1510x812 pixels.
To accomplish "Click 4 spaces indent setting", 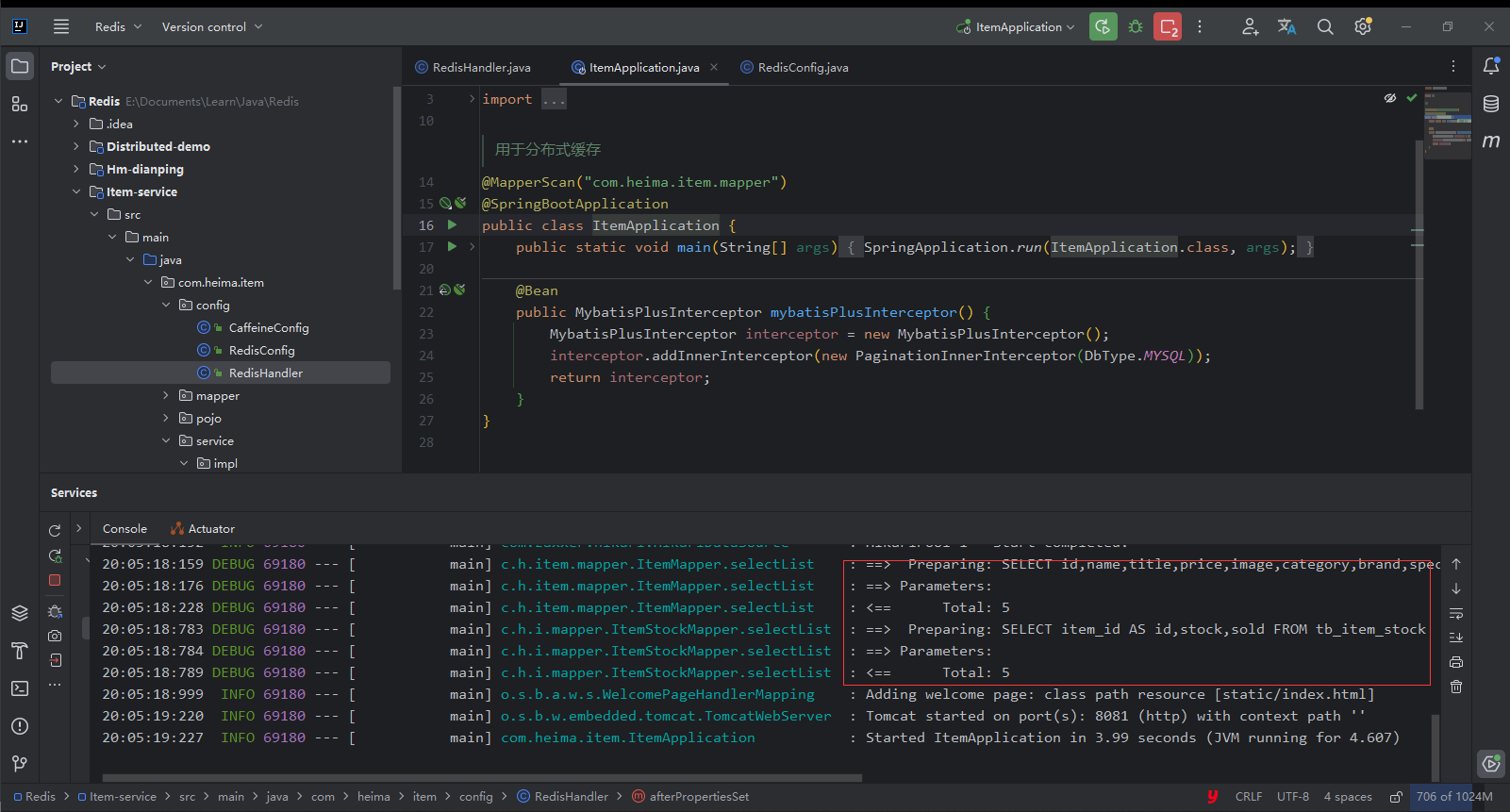I will pyautogui.click(x=1348, y=797).
